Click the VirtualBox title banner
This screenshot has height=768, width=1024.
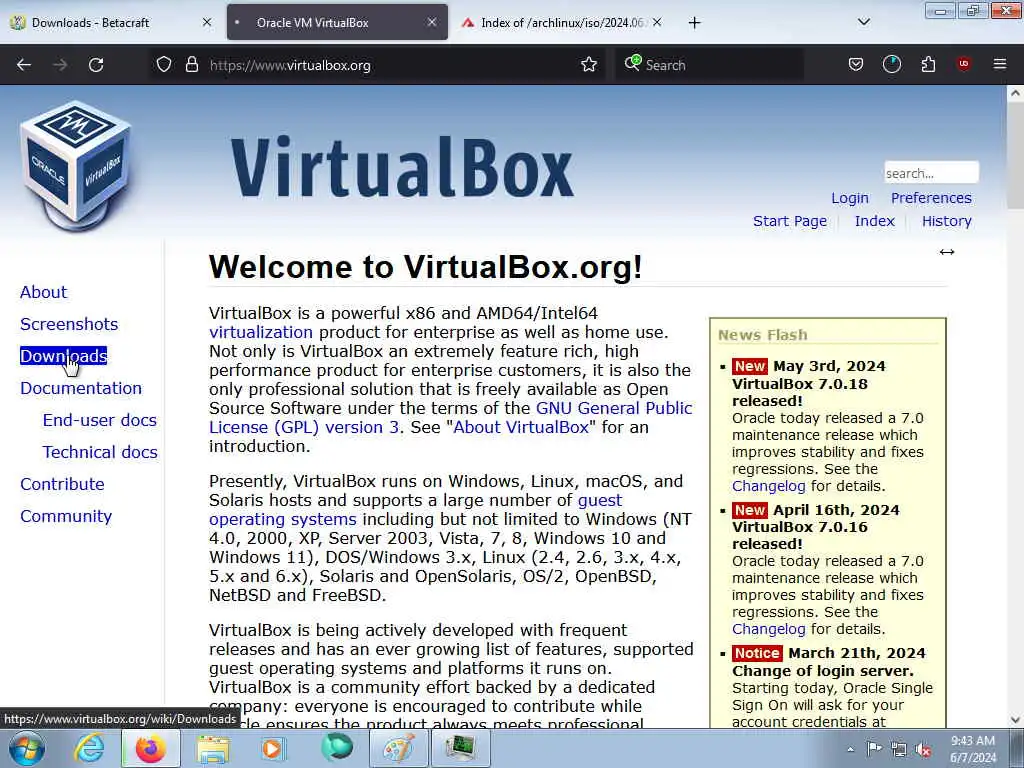[402, 166]
